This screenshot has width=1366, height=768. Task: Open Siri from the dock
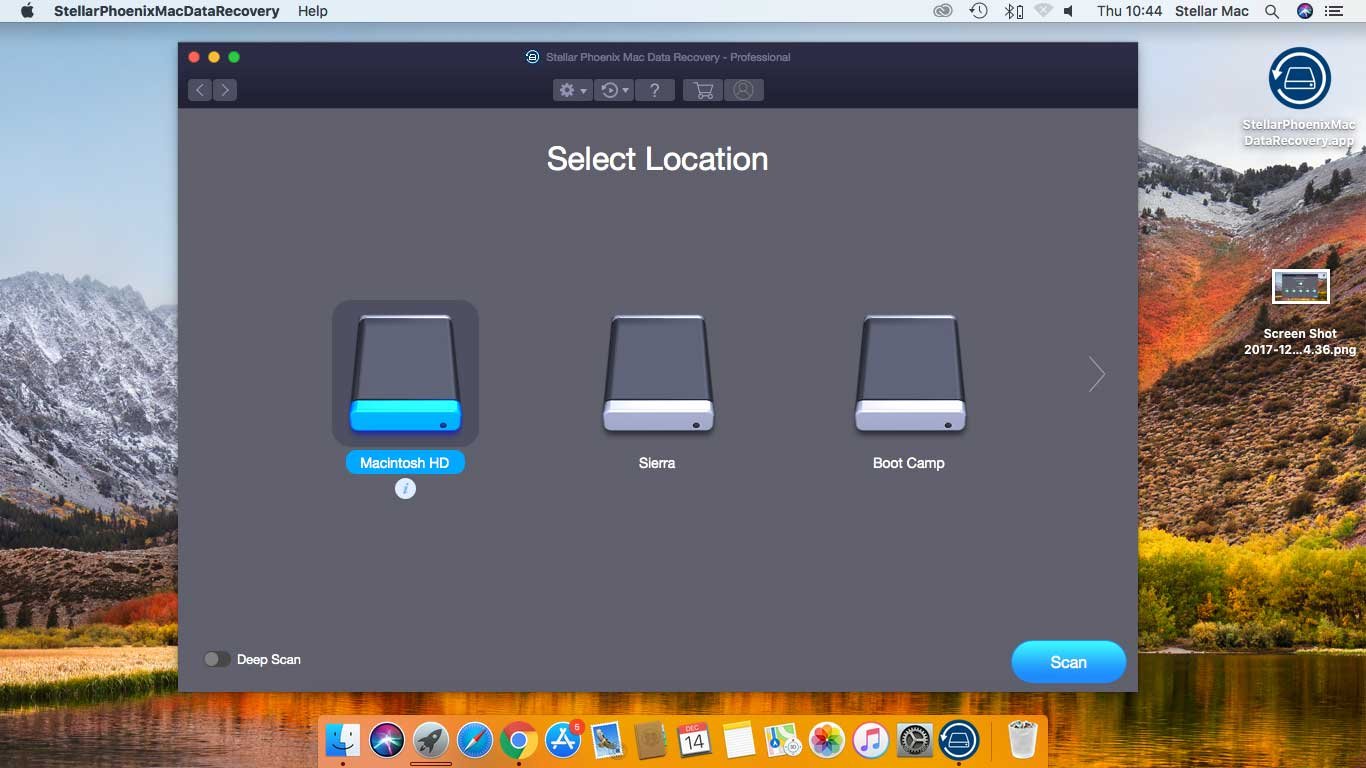pyautogui.click(x=387, y=740)
